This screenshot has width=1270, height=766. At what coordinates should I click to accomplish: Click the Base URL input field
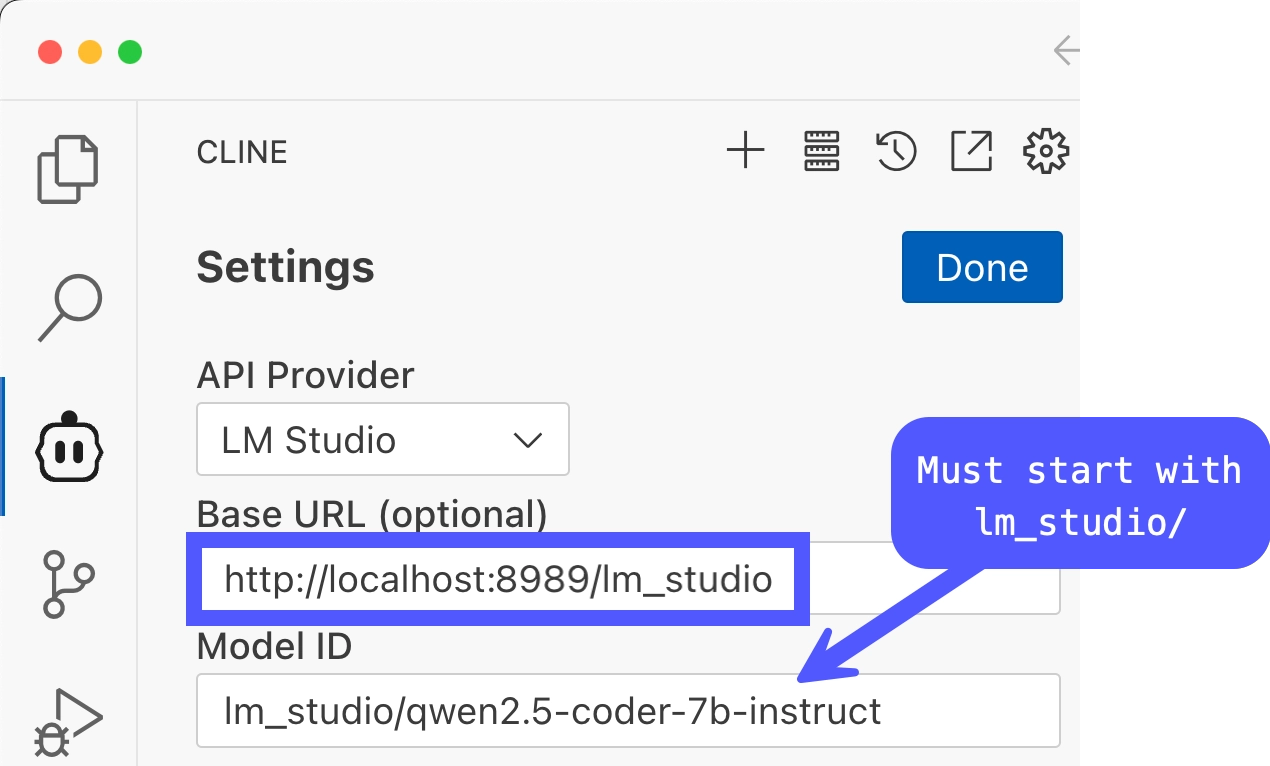[628, 579]
